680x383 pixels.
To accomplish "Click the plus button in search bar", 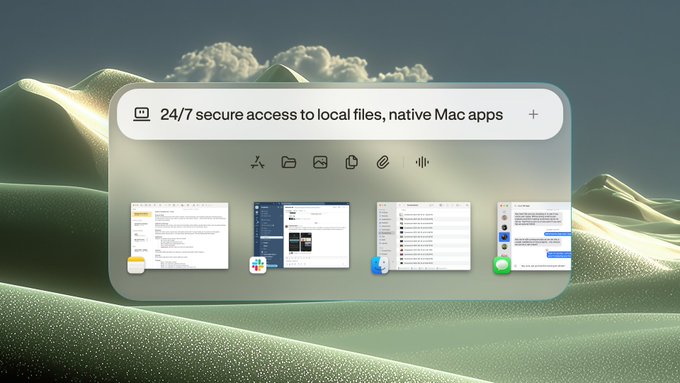I will point(533,115).
